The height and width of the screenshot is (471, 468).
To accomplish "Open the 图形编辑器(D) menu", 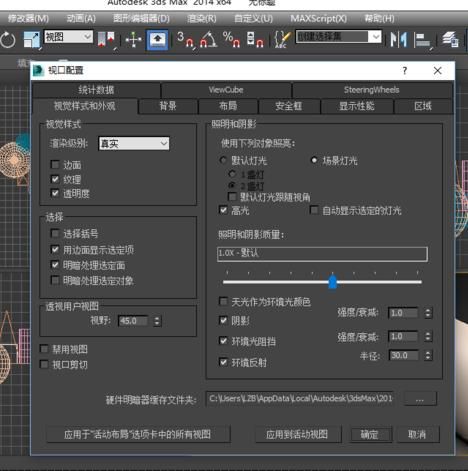I will 141,18.
